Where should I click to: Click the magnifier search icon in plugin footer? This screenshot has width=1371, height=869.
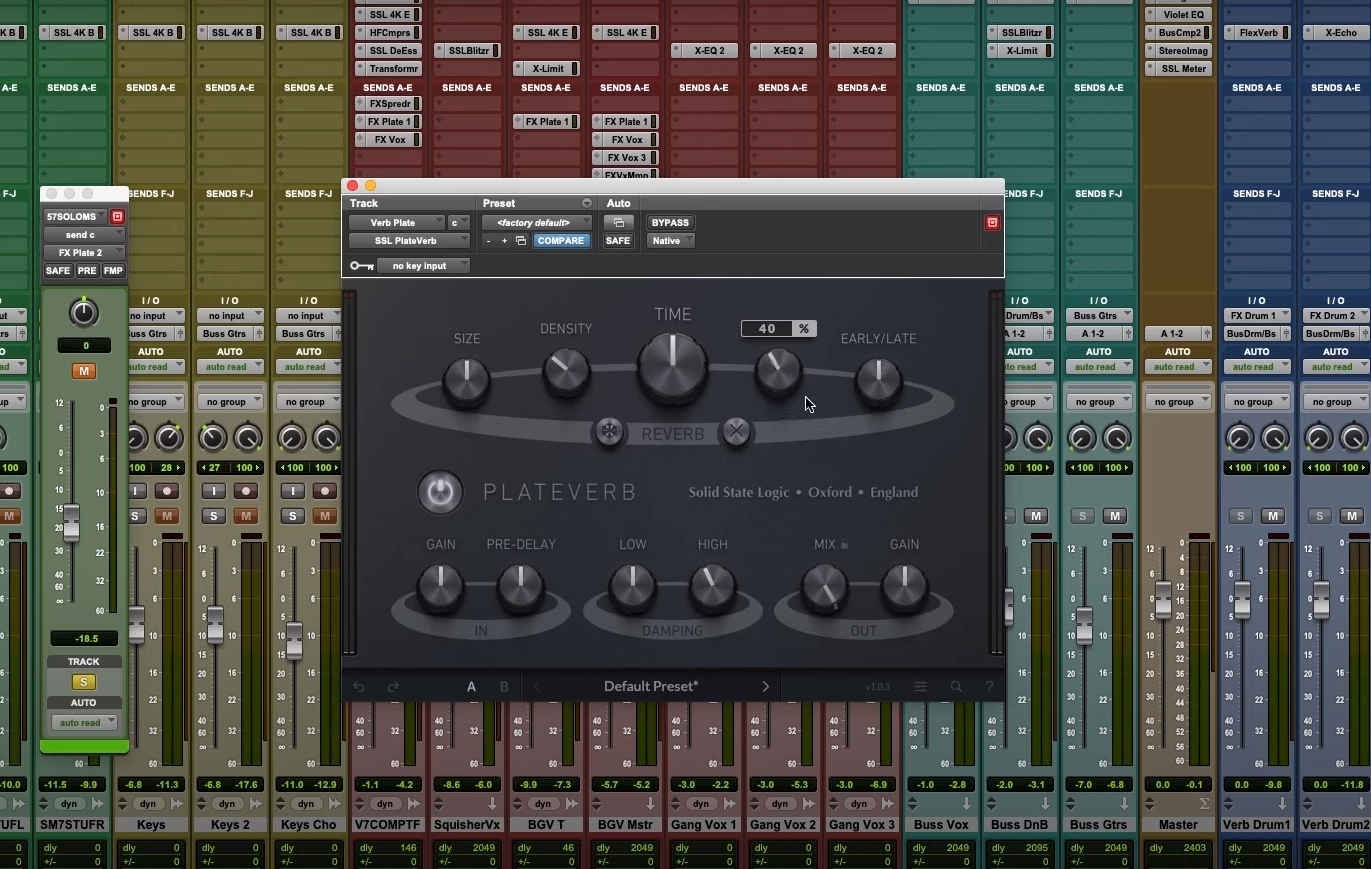(956, 686)
